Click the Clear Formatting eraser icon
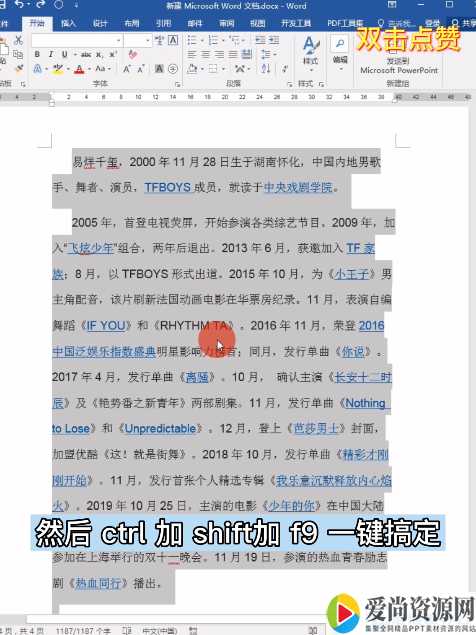 point(132,54)
